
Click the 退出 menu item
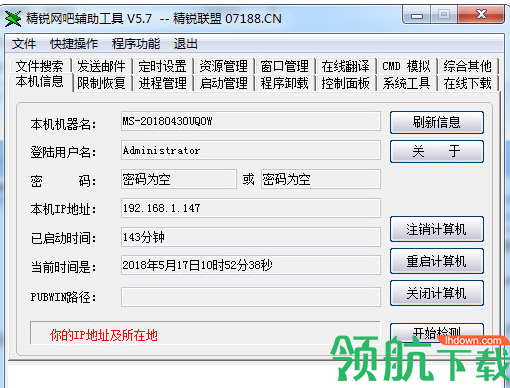tap(185, 44)
